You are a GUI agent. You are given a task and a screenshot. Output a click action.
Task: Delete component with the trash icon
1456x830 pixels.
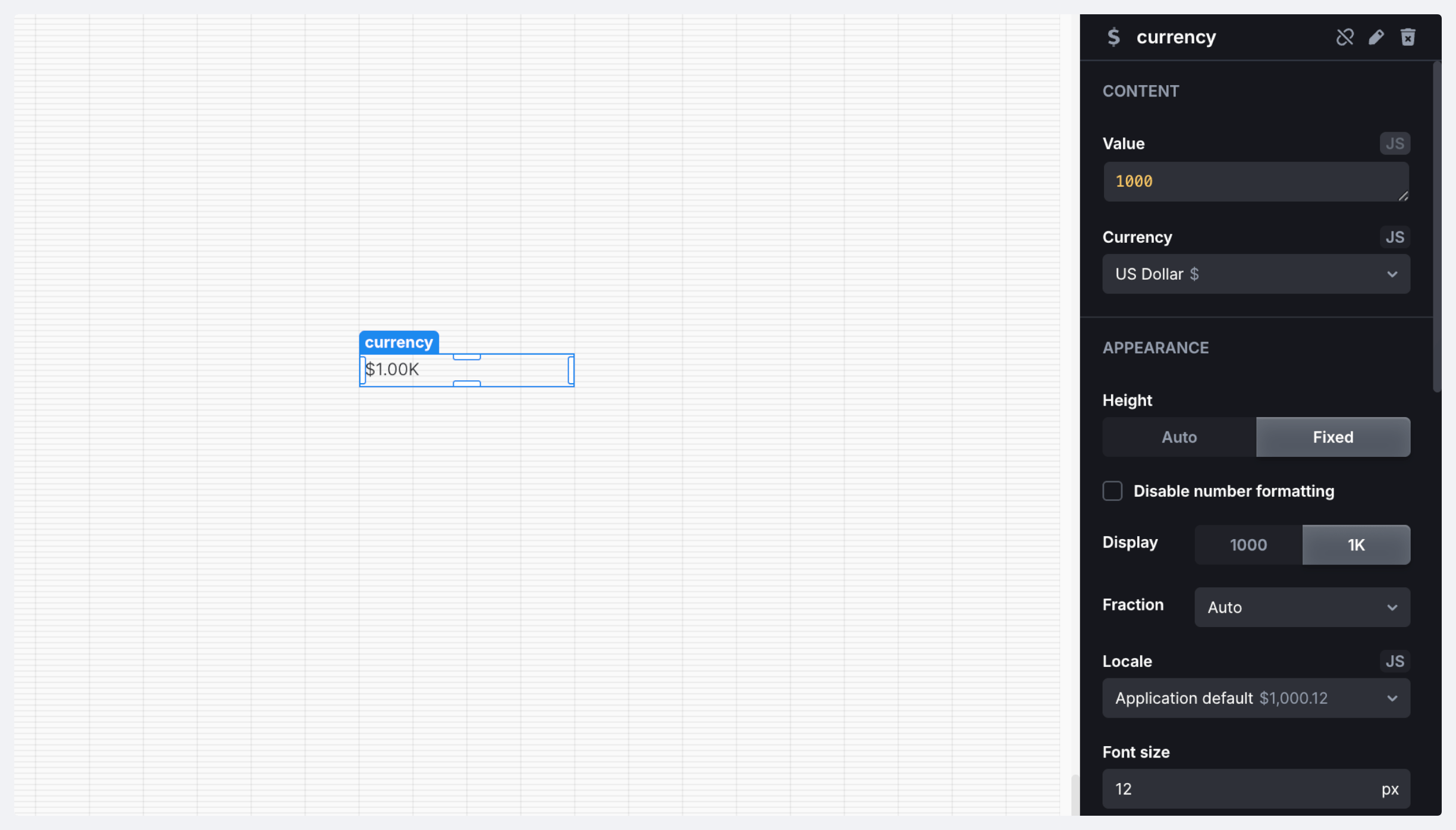click(x=1407, y=37)
